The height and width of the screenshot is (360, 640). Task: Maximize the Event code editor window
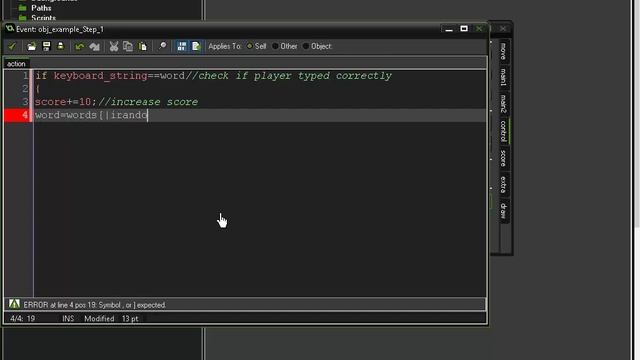click(x=464, y=29)
